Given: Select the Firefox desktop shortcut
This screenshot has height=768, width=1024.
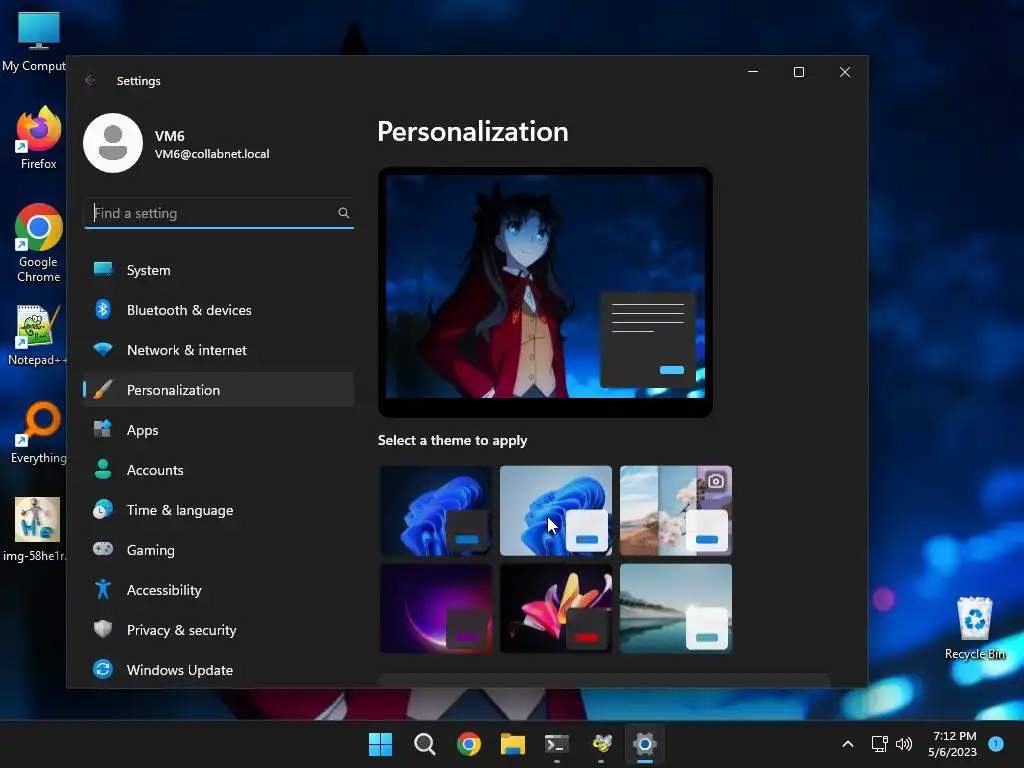Looking at the screenshot, I should 39,138.
